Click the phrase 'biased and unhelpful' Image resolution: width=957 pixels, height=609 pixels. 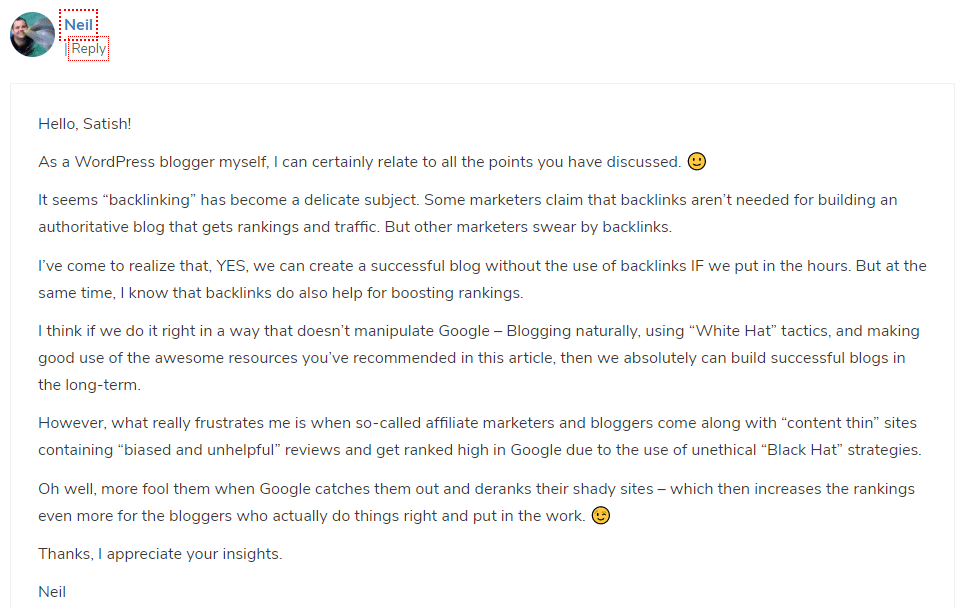[x=202, y=450]
